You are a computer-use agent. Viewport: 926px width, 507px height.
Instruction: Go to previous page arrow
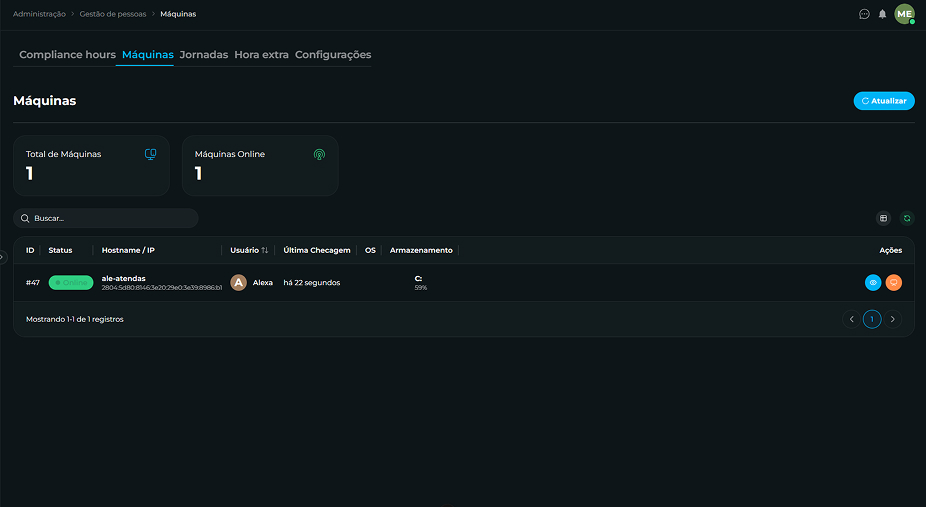[852, 319]
